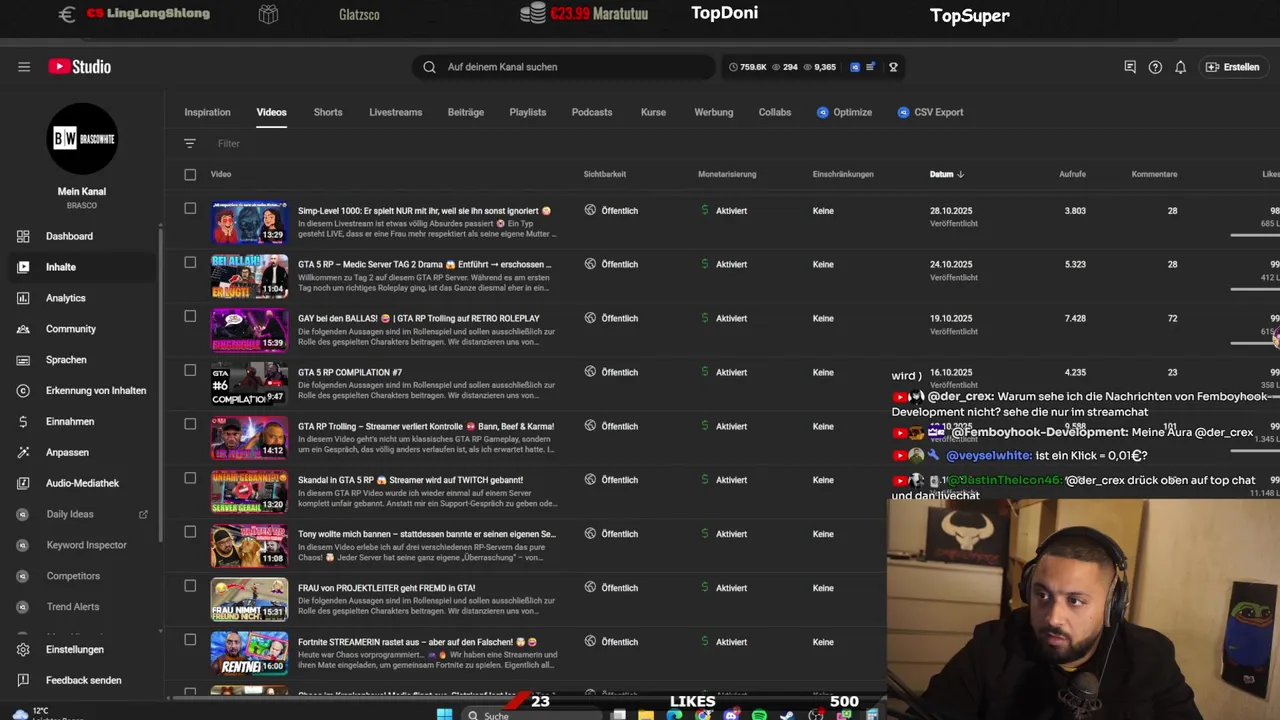Click the blue vidIQ icon in stats bar

pos(855,67)
